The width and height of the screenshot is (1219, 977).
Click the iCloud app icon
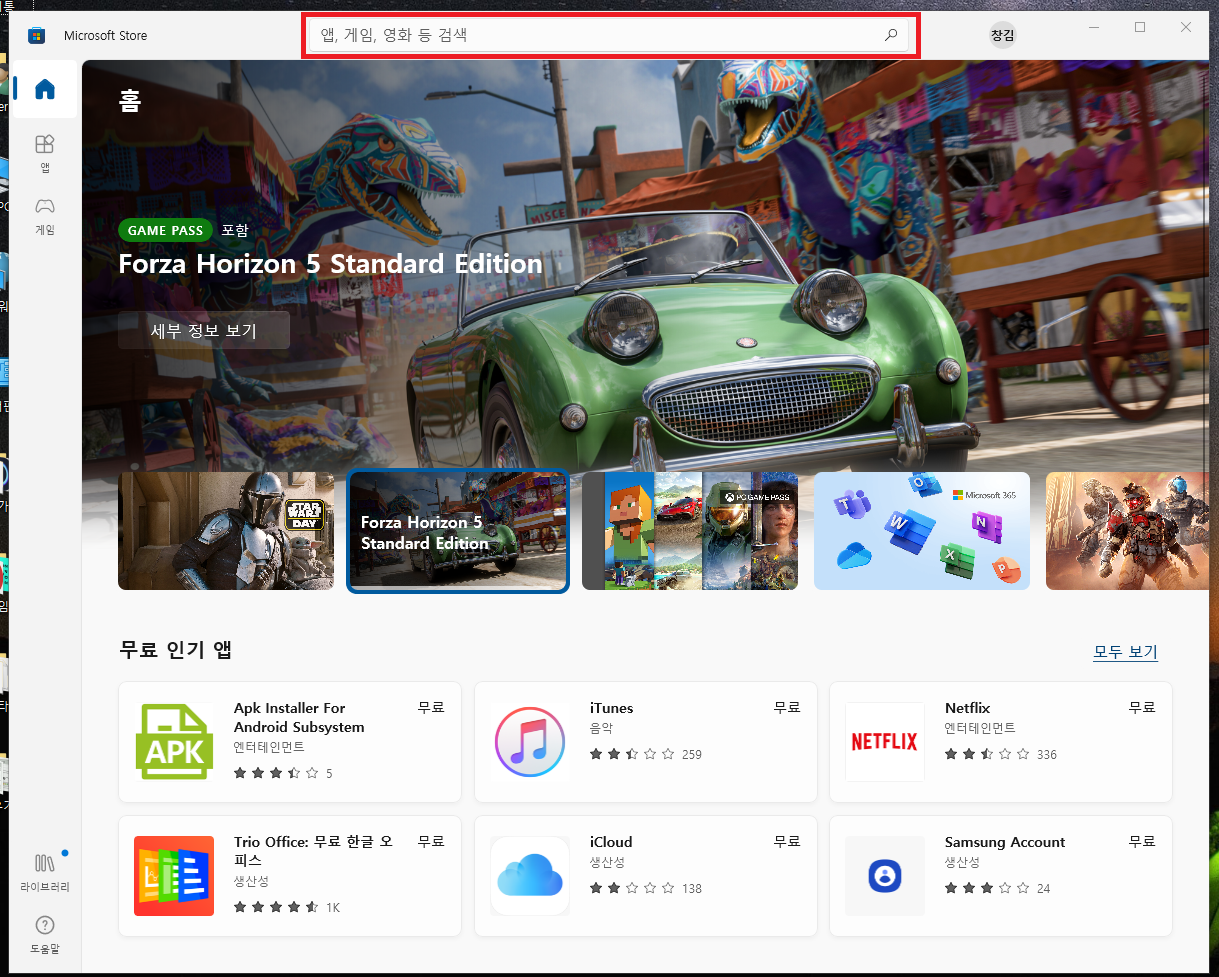[530, 876]
